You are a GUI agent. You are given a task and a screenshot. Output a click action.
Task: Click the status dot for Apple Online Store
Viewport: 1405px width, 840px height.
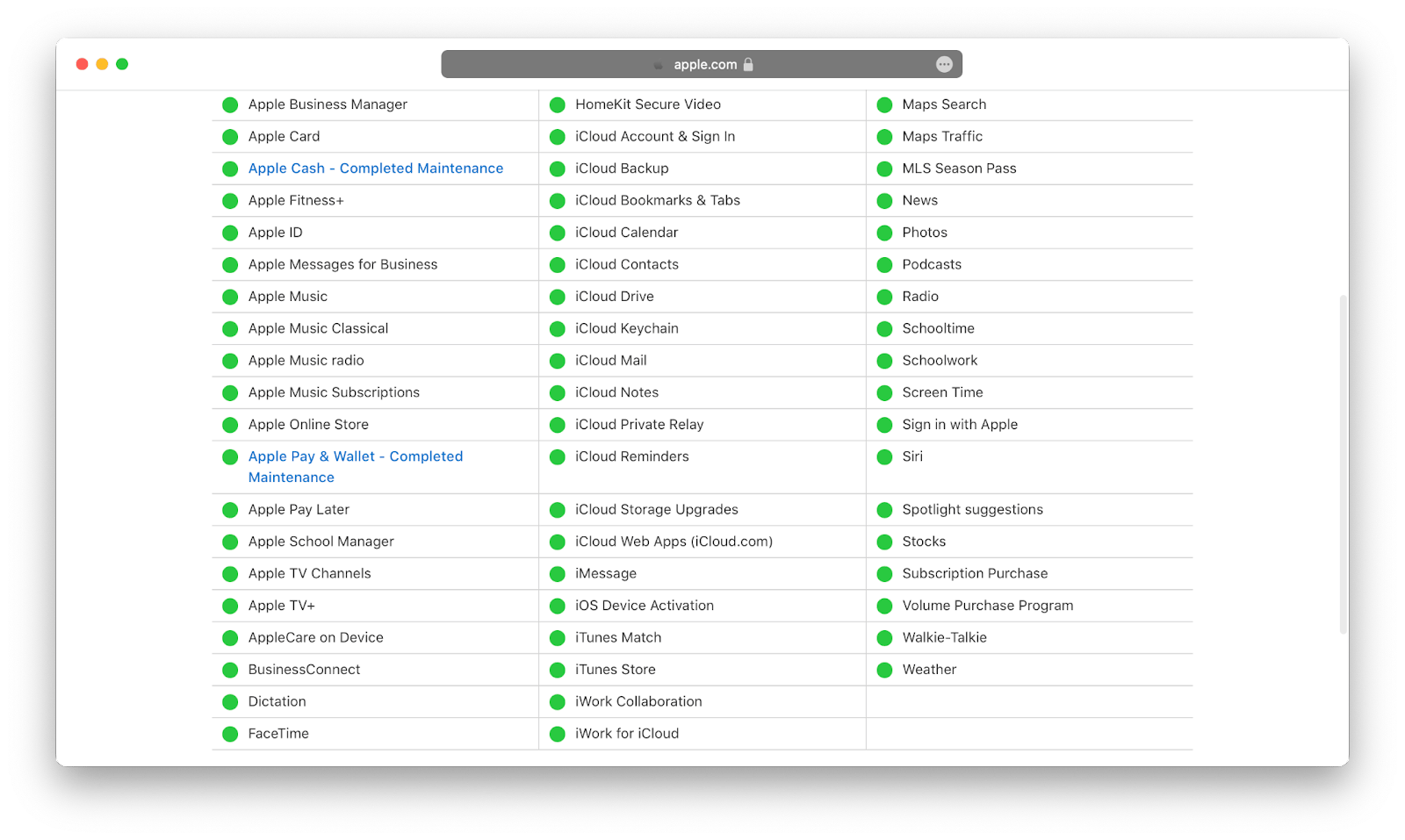pos(230,425)
